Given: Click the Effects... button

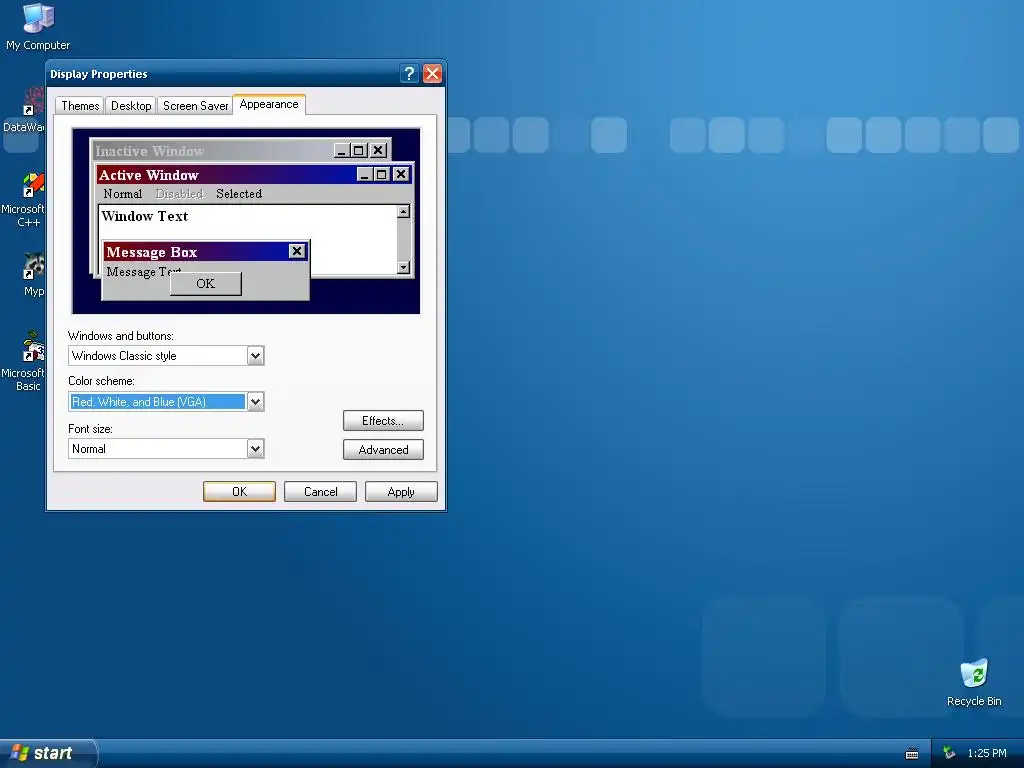Looking at the screenshot, I should (x=383, y=421).
